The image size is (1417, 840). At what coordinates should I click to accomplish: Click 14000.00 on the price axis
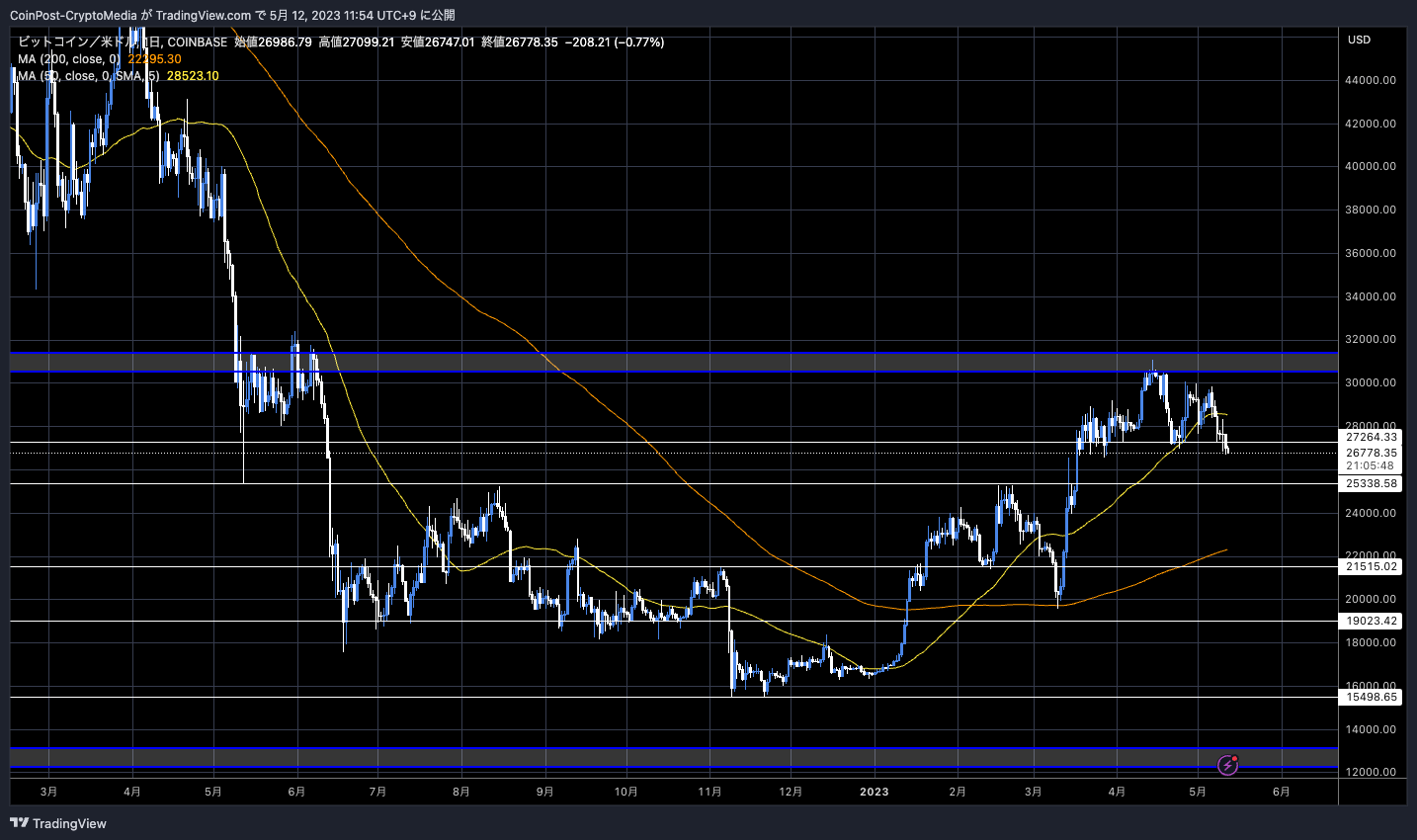click(x=1371, y=729)
